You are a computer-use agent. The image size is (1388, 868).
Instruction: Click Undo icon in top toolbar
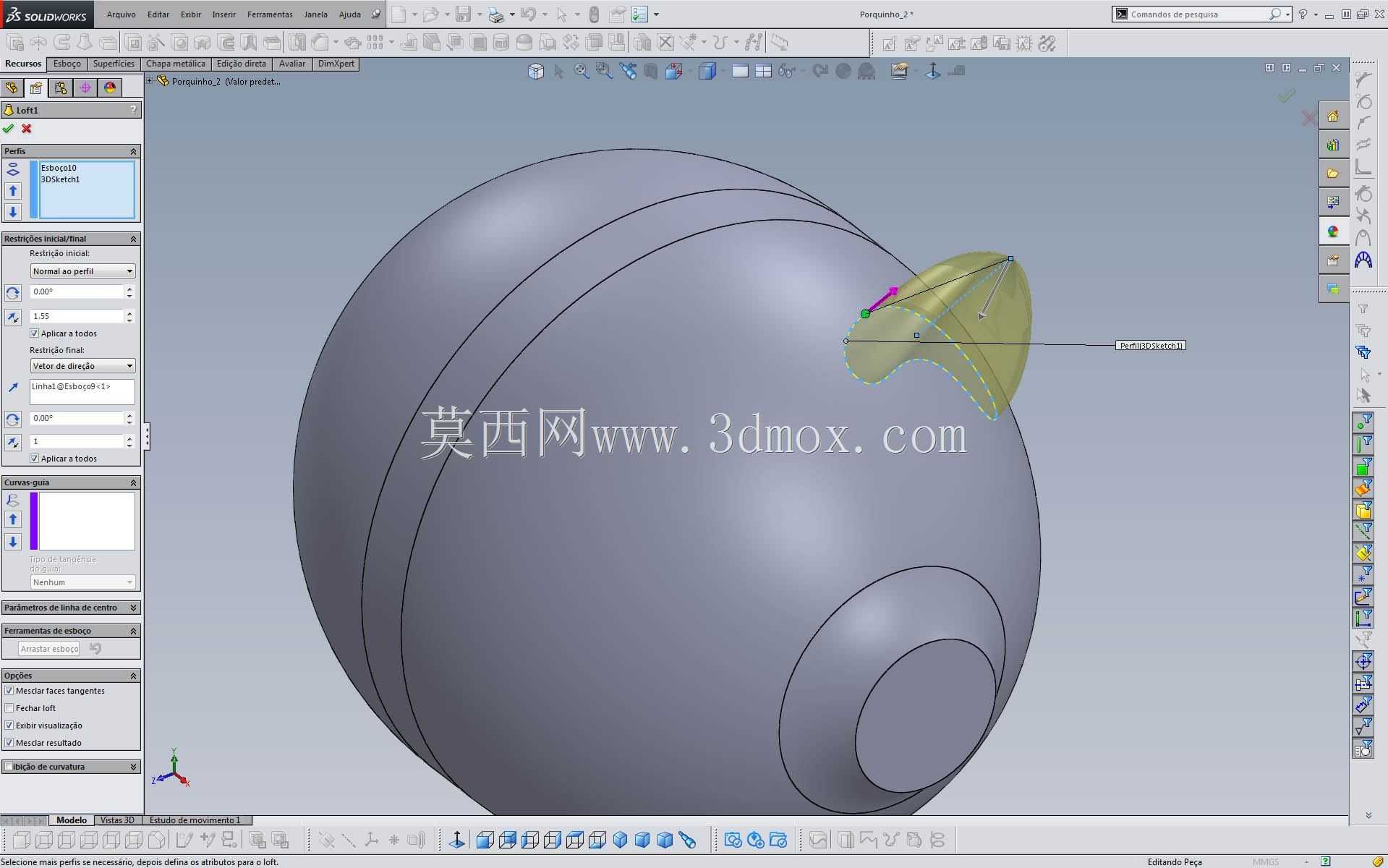528,14
